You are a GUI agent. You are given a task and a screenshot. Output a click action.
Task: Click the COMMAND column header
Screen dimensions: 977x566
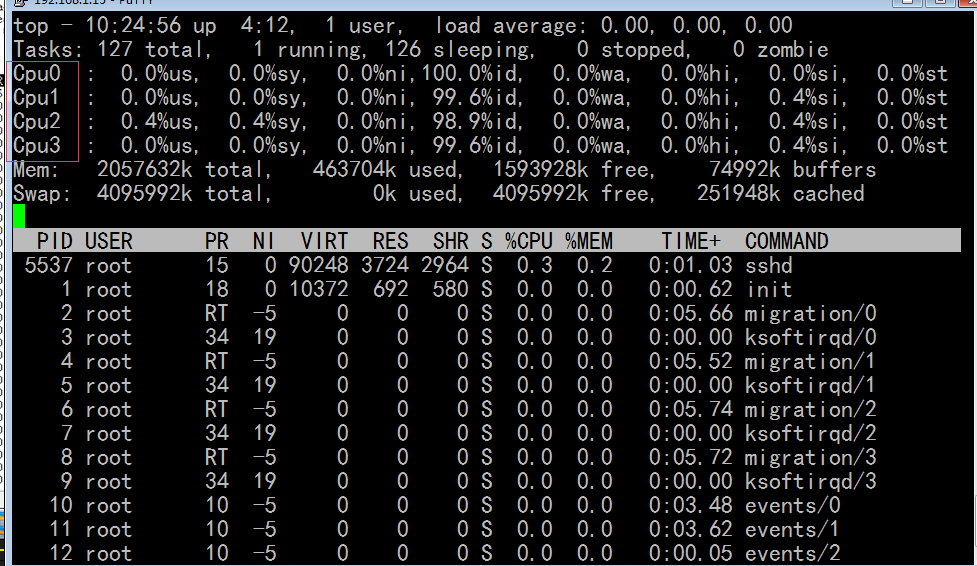[x=787, y=241]
